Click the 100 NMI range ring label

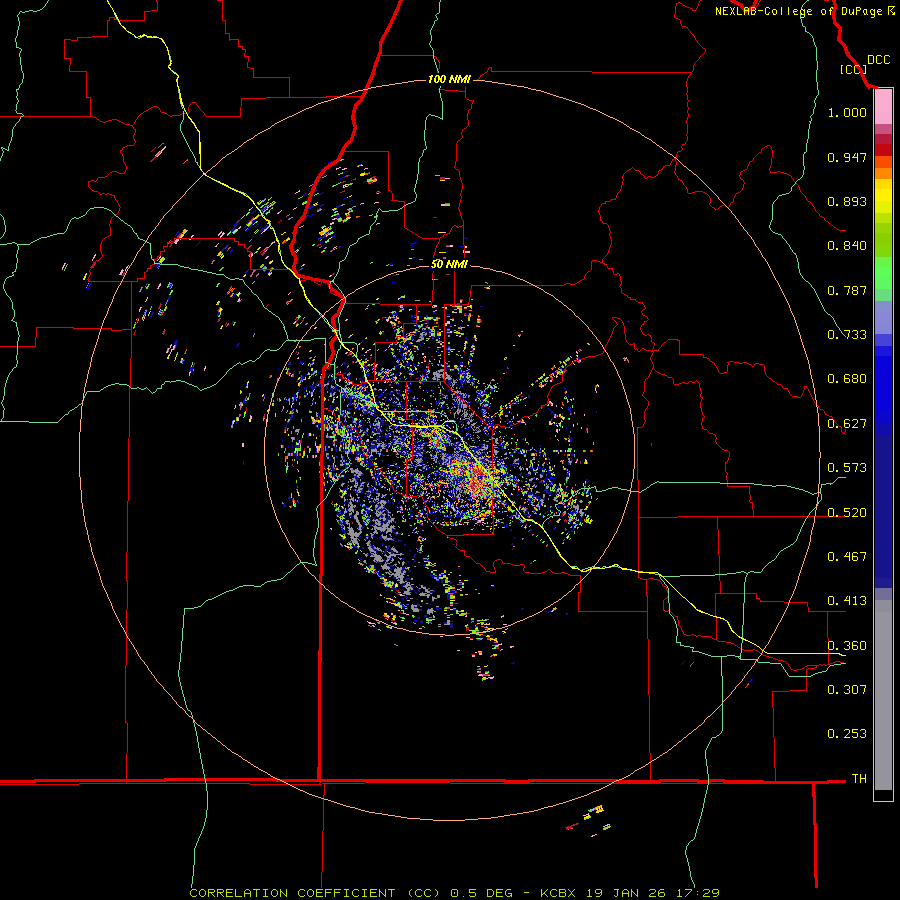tap(449, 79)
